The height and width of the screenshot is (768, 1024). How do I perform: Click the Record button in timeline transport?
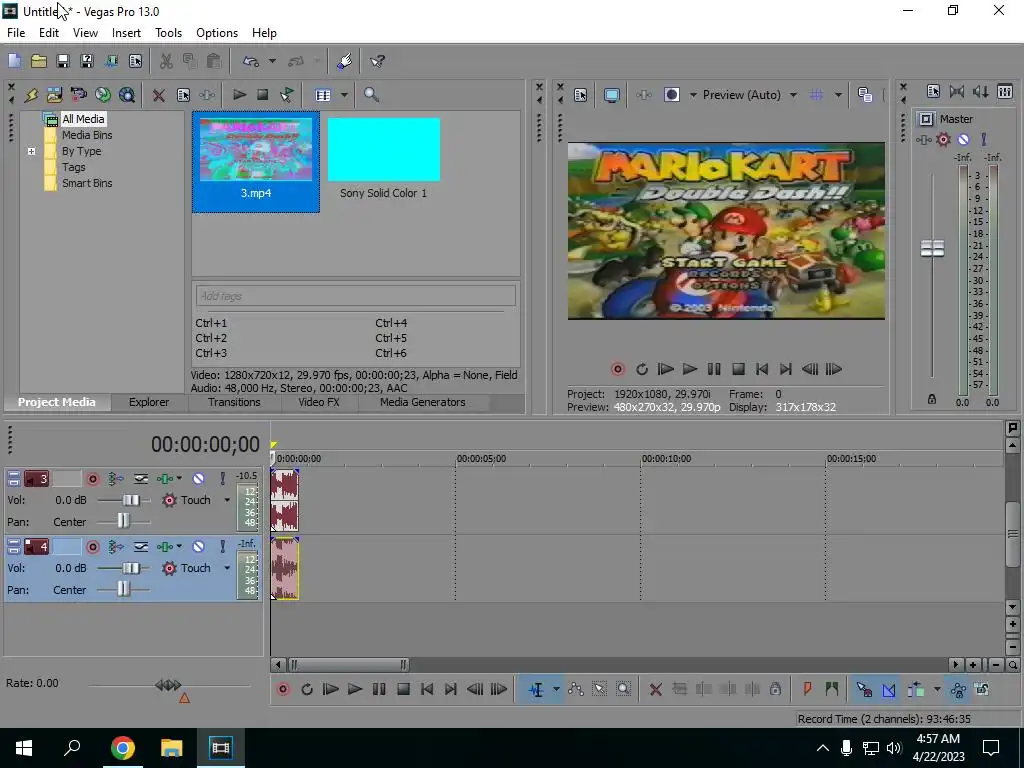tap(283, 689)
